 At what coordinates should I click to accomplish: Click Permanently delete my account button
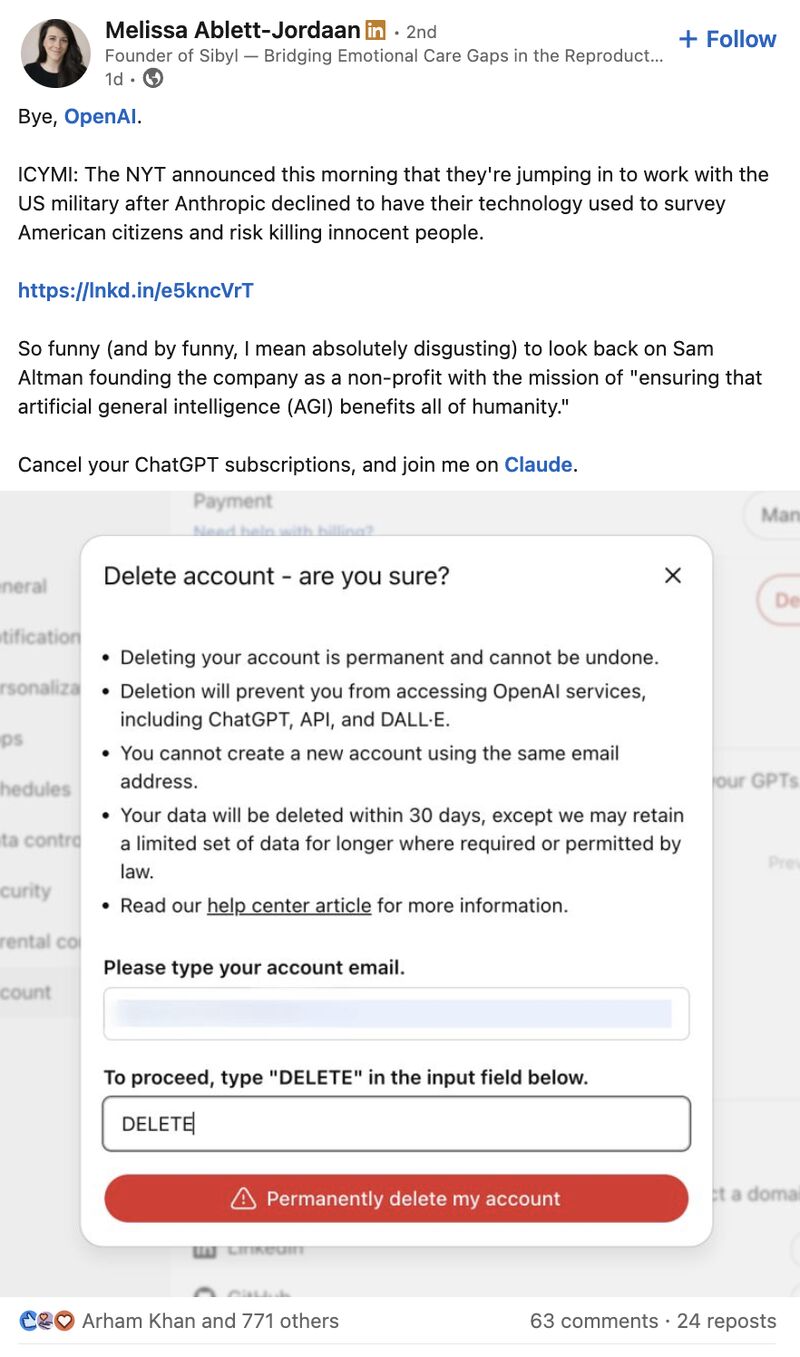[396, 1198]
